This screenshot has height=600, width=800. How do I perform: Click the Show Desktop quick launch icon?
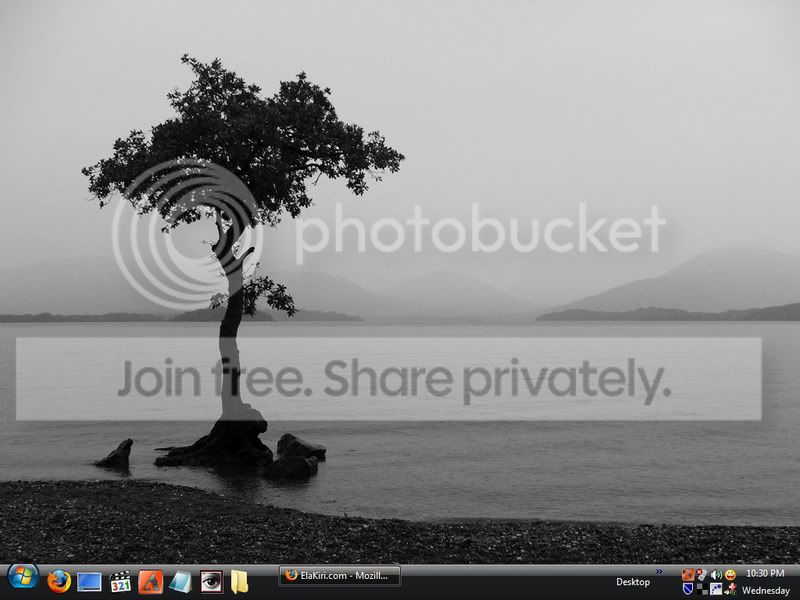(89, 582)
